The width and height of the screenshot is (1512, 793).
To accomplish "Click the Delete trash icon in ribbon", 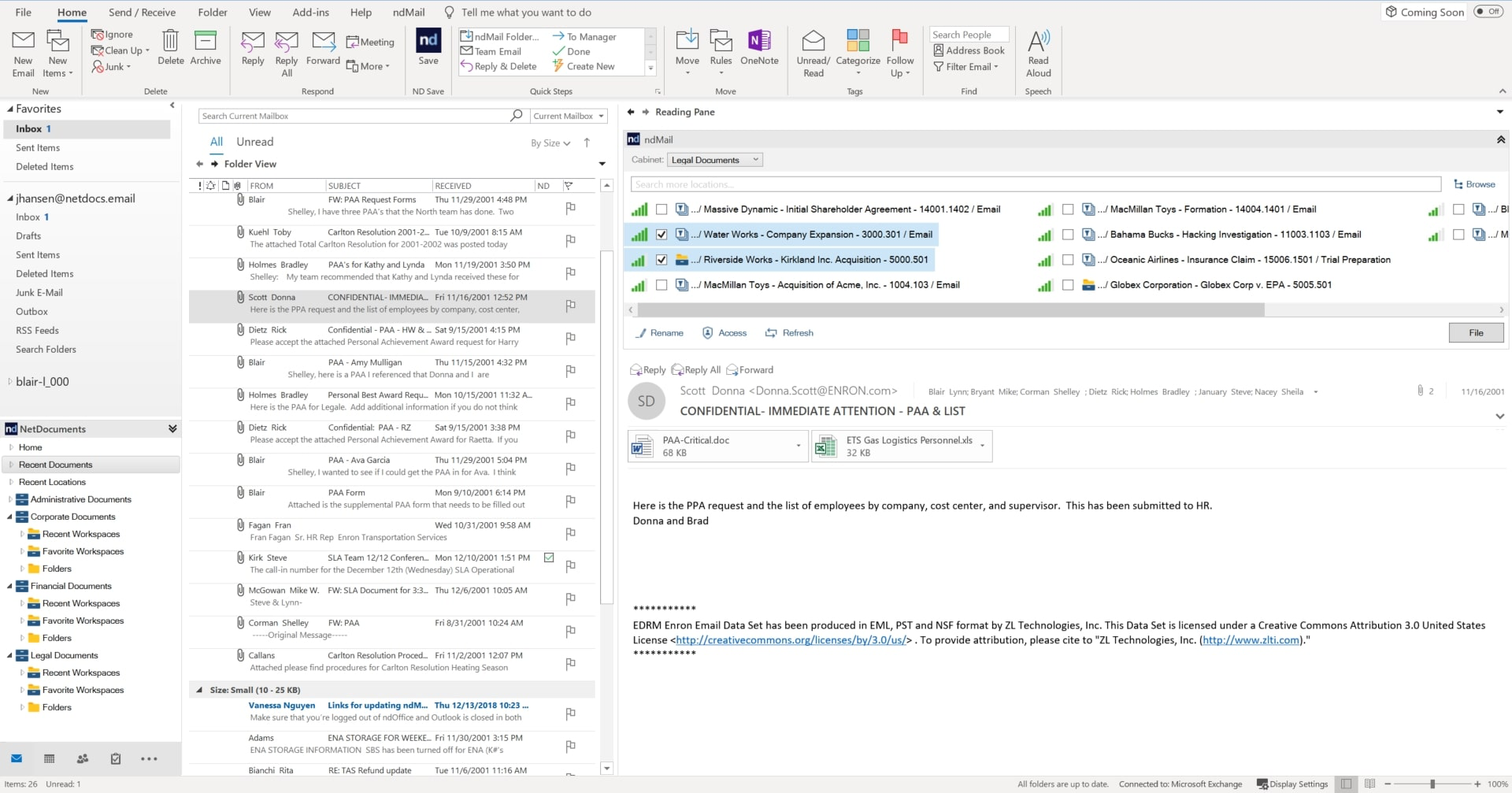I will coord(170,47).
